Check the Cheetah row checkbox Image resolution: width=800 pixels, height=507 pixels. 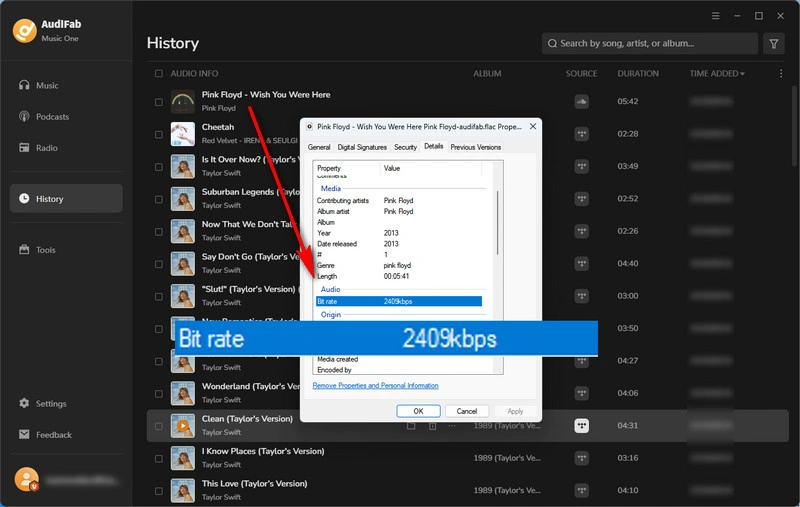click(159, 135)
